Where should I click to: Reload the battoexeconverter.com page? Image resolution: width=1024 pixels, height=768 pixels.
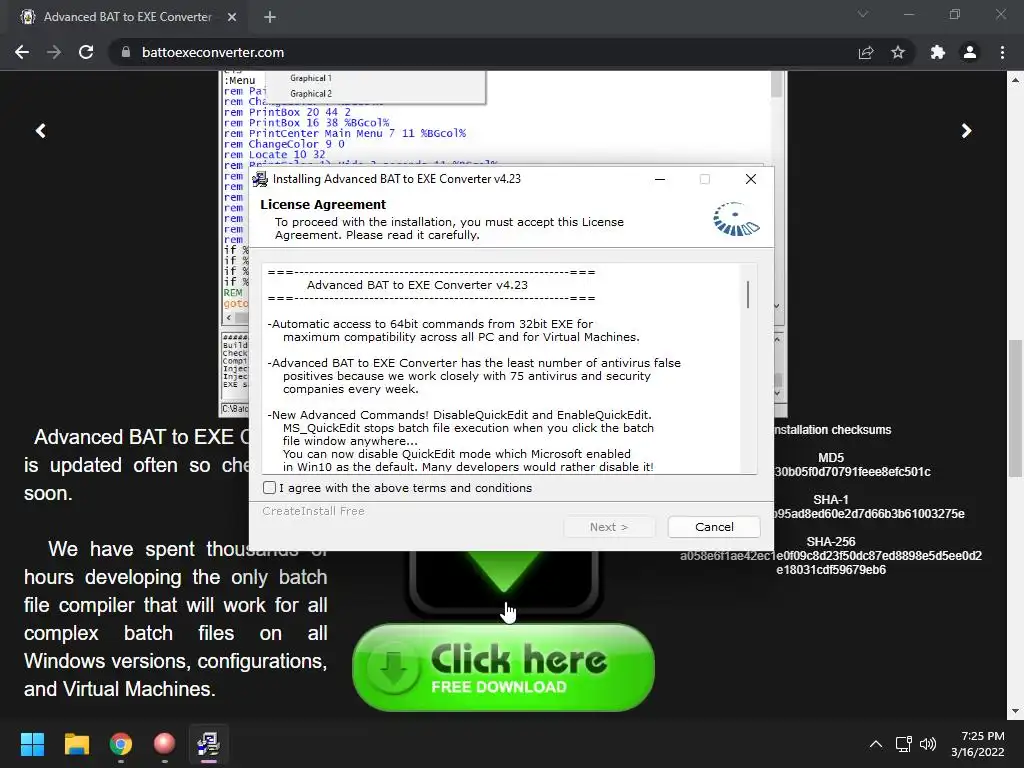86,52
